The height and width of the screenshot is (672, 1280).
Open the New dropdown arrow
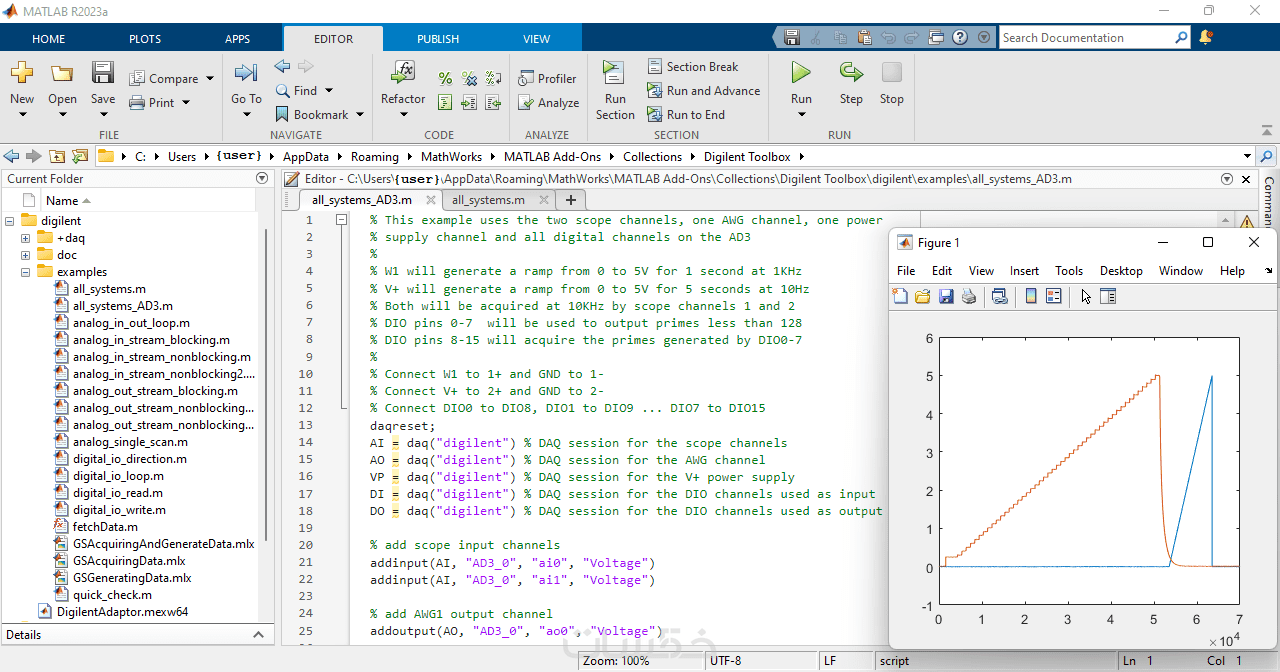click(22, 114)
